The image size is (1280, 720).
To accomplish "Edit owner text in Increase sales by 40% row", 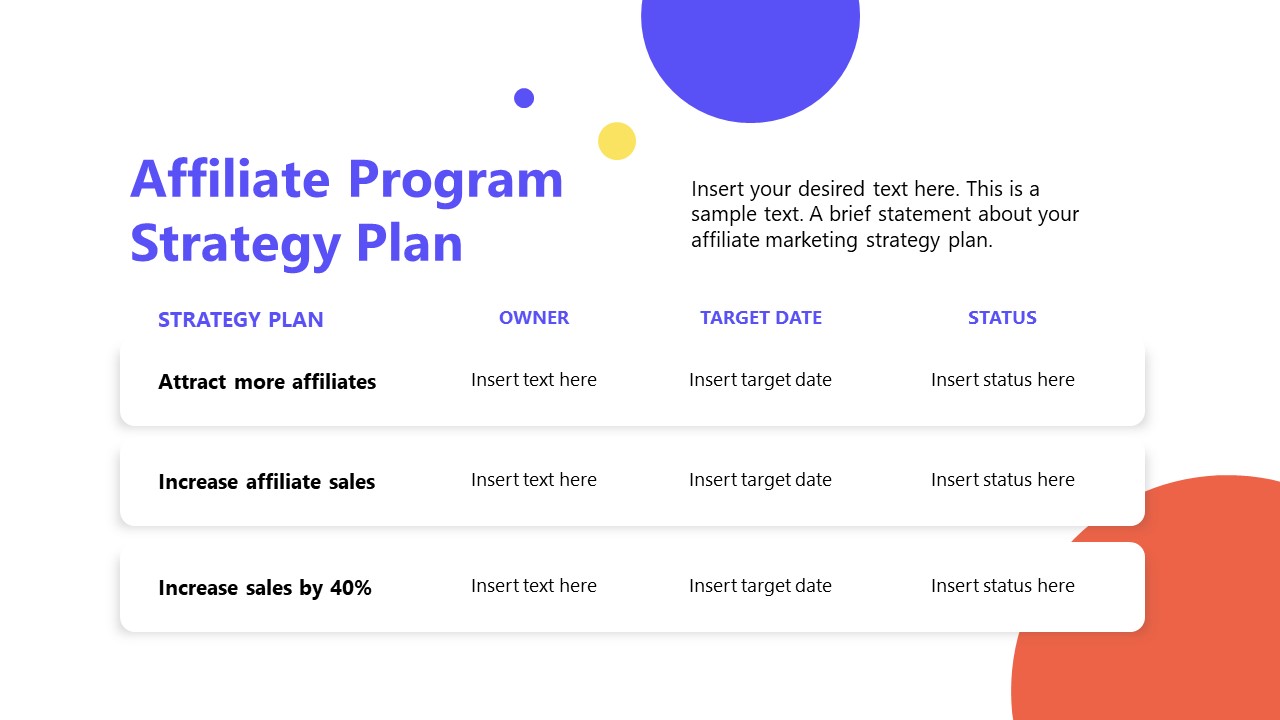I will coord(534,586).
